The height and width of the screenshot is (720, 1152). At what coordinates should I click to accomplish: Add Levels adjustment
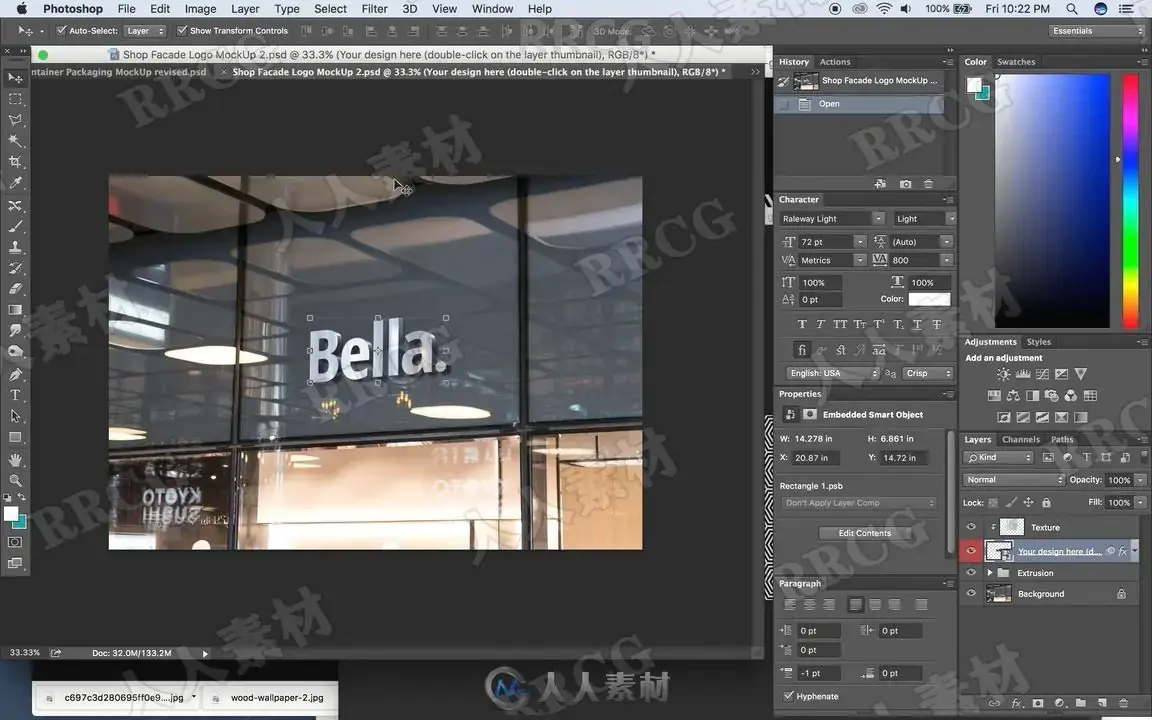click(1023, 374)
